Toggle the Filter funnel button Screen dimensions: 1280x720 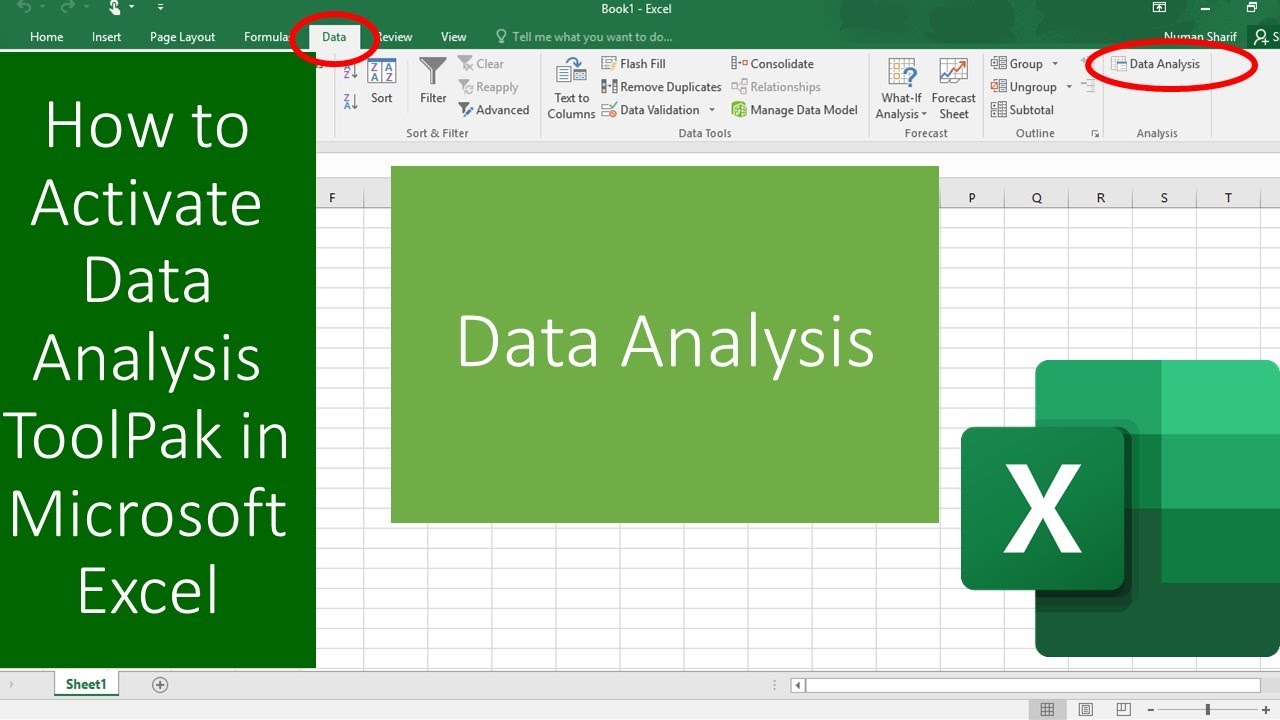pyautogui.click(x=433, y=83)
